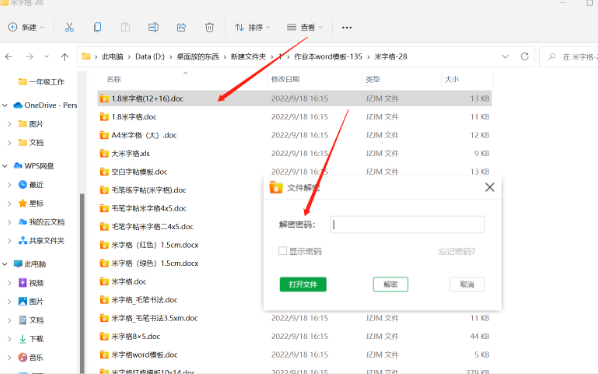Viewport: 598px width, 374px height.
Task: Click the OneDrive cloud icon
Action: click(x=18, y=105)
